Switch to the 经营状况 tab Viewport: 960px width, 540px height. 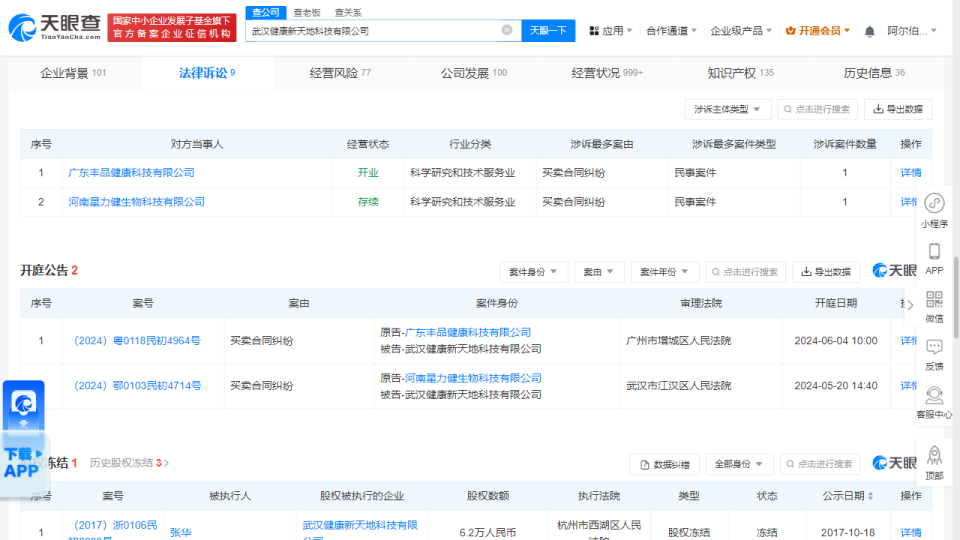click(607, 73)
